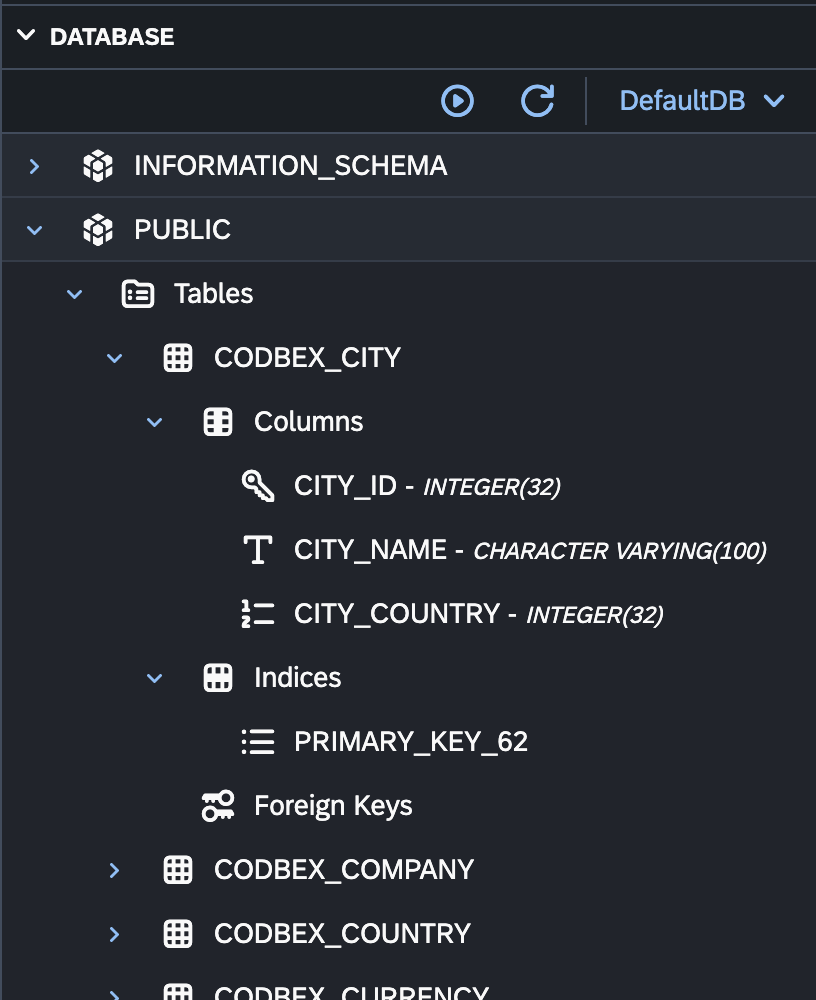The height and width of the screenshot is (1000, 816).
Task: Collapse the DATABASE panel header chevron
Action: point(26,36)
